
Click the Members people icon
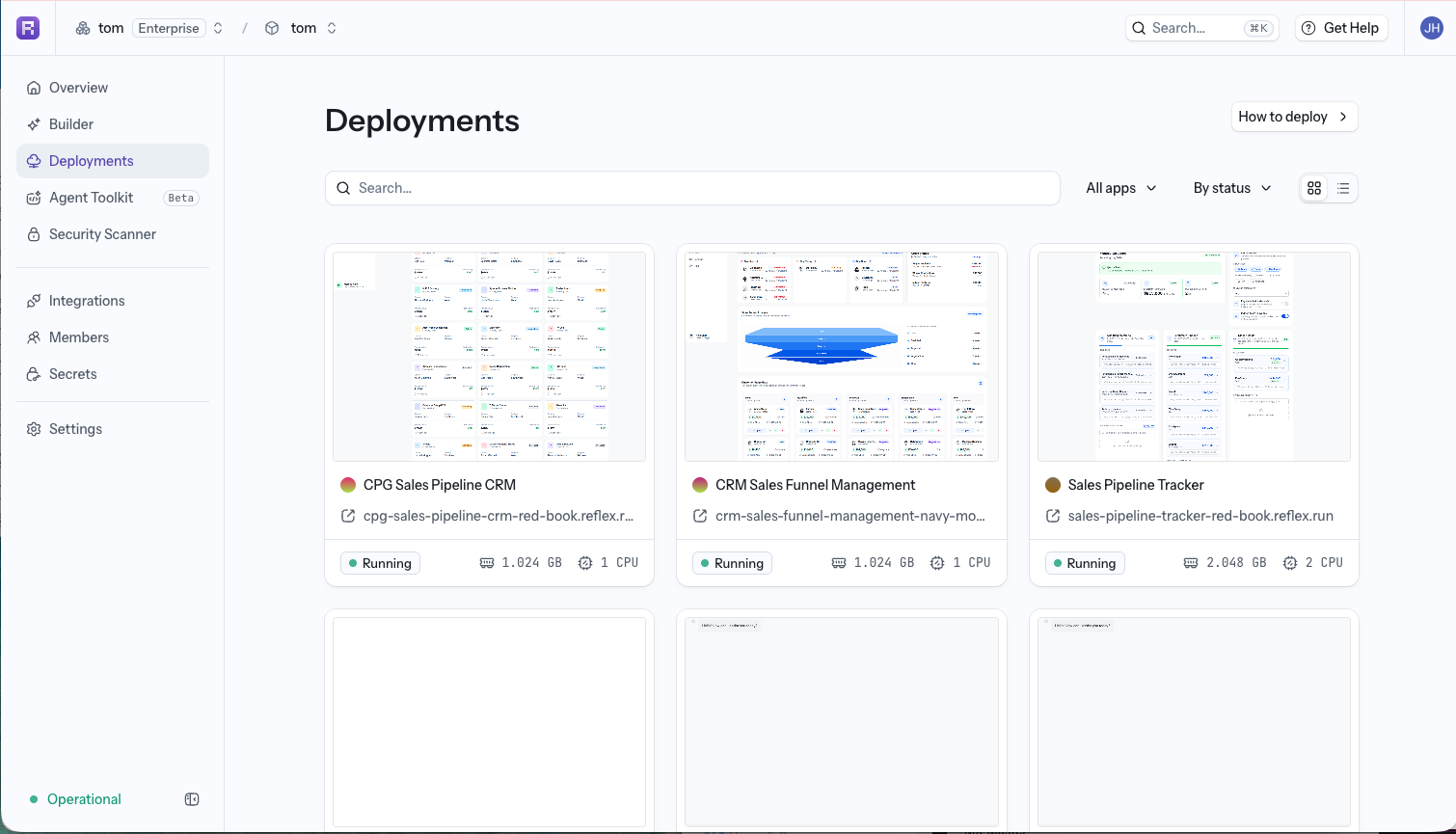pos(34,337)
